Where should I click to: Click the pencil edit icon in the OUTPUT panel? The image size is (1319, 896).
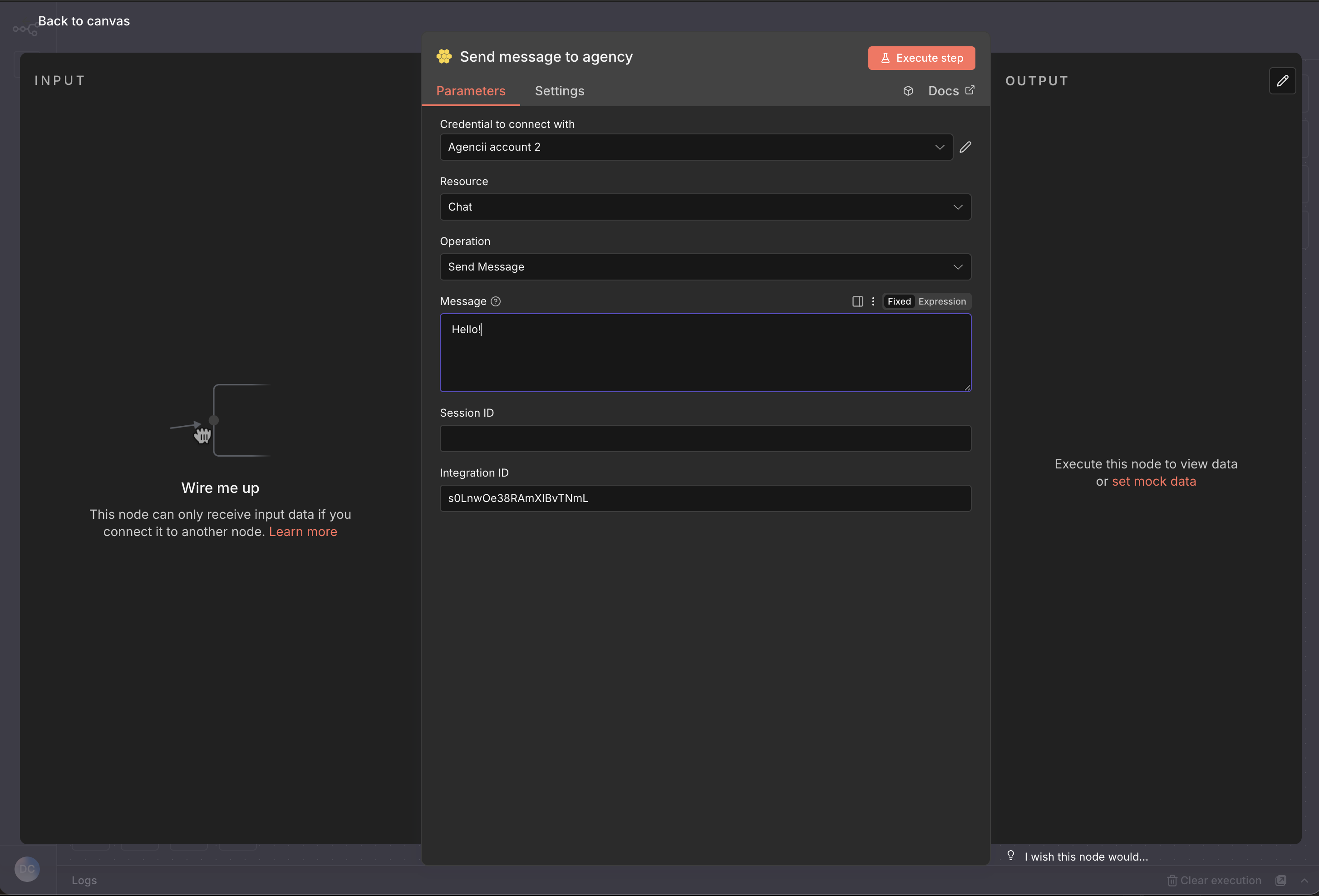click(x=1282, y=81)
